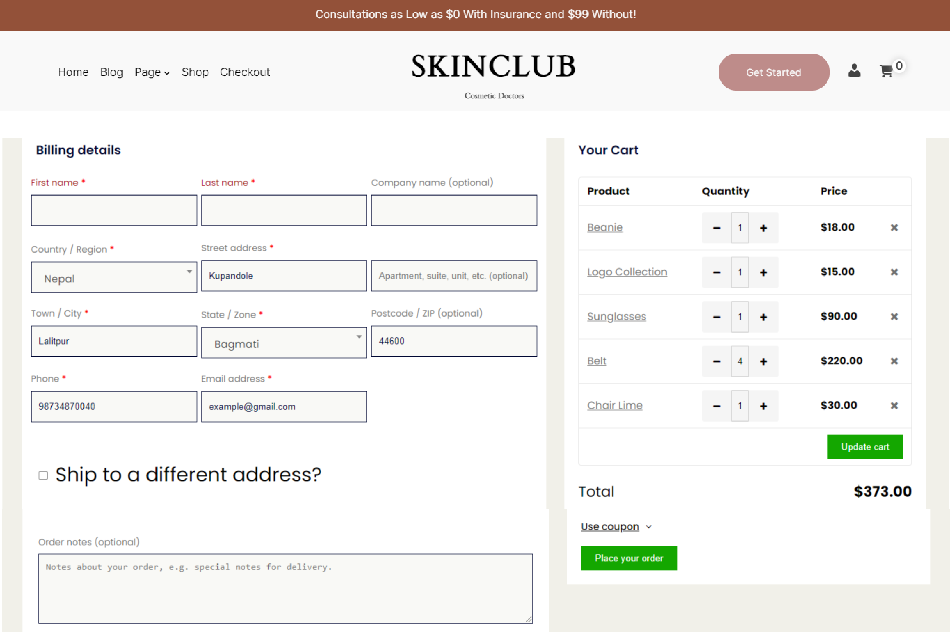This screenshot has height=640, width=950.
Task: Tick Ship to a different address checkbox
Action: click(x=43, y=476)
